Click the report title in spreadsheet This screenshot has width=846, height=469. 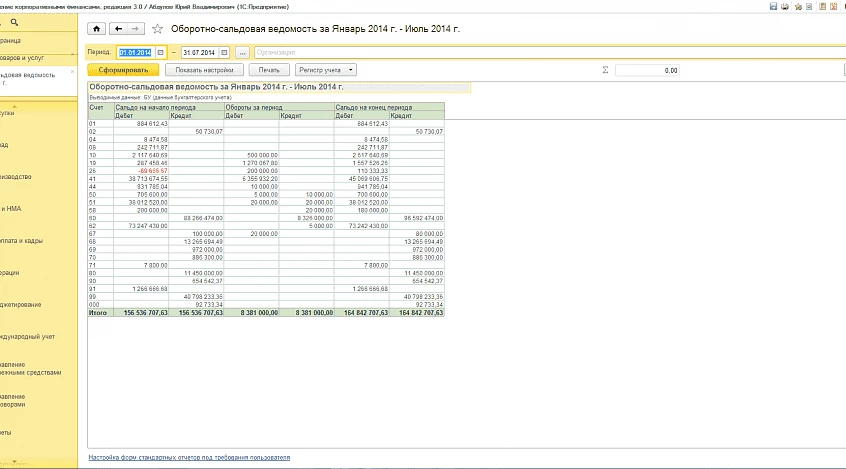[x=216, y=87]
